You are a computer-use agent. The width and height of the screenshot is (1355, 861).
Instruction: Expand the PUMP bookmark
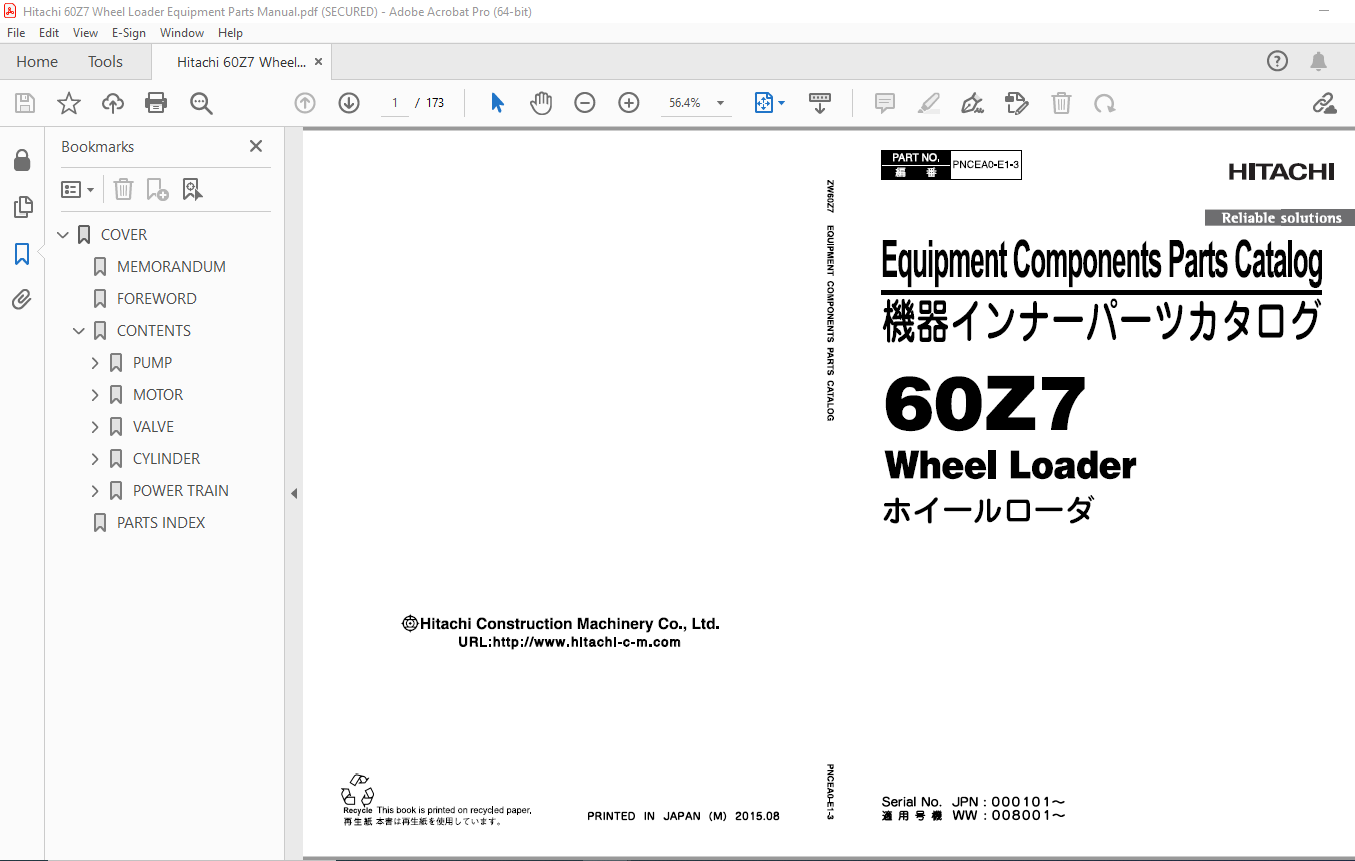click(95, 363)
